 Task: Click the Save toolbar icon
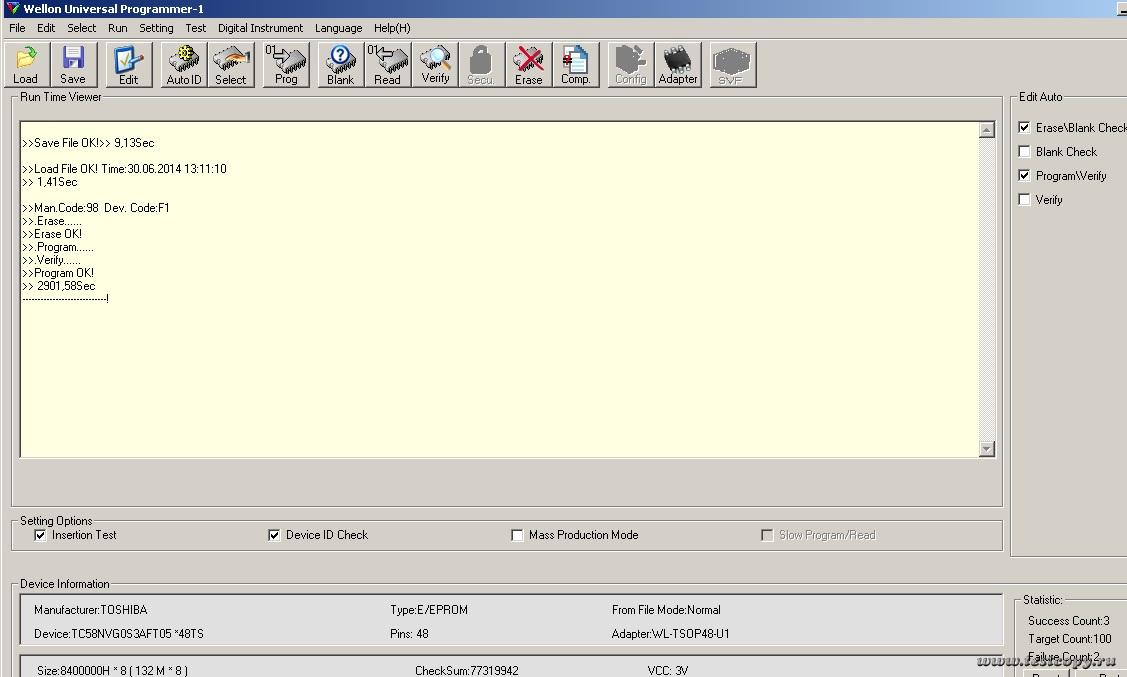73,65
